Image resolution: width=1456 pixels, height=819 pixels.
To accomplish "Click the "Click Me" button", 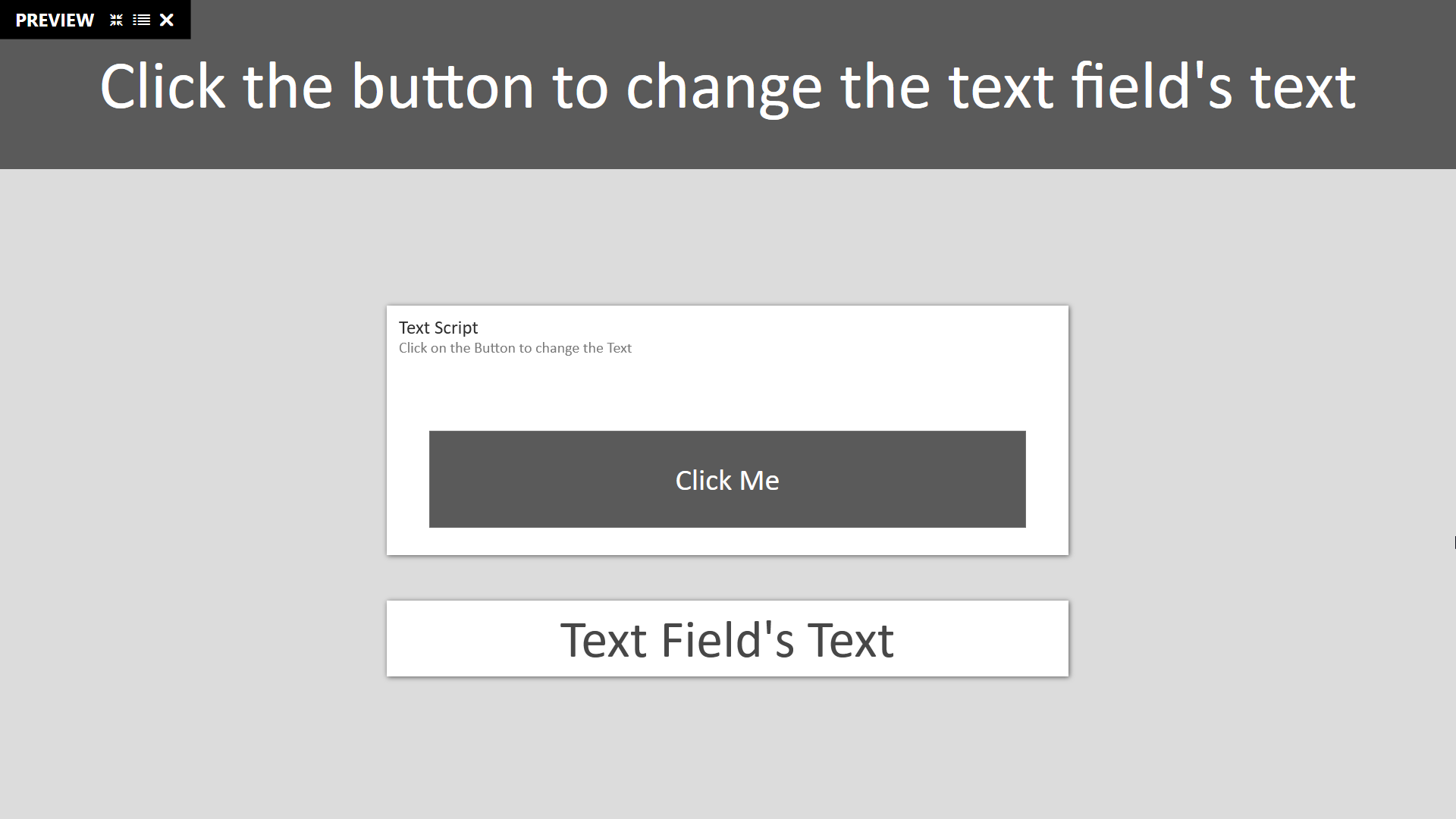I will (727, 479).
